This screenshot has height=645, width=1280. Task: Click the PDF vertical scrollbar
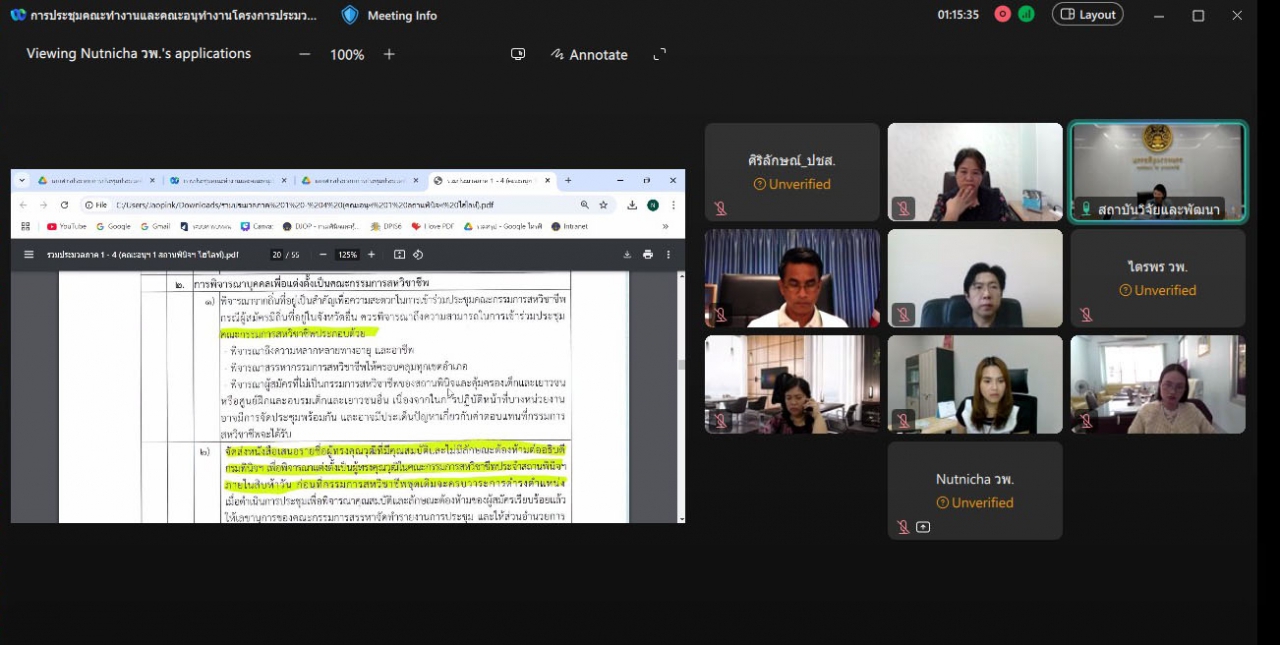681,395
